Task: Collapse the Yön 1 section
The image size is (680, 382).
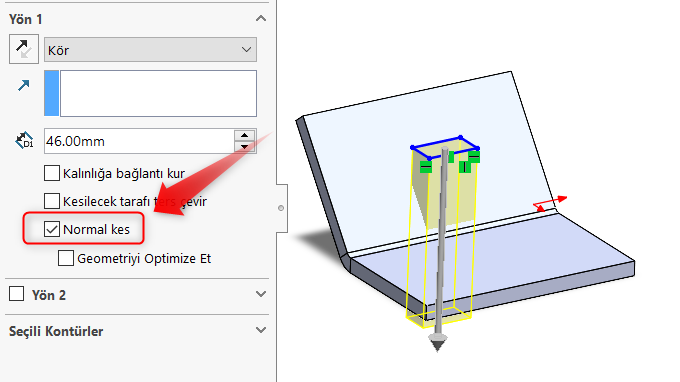Action: (261, 19)
